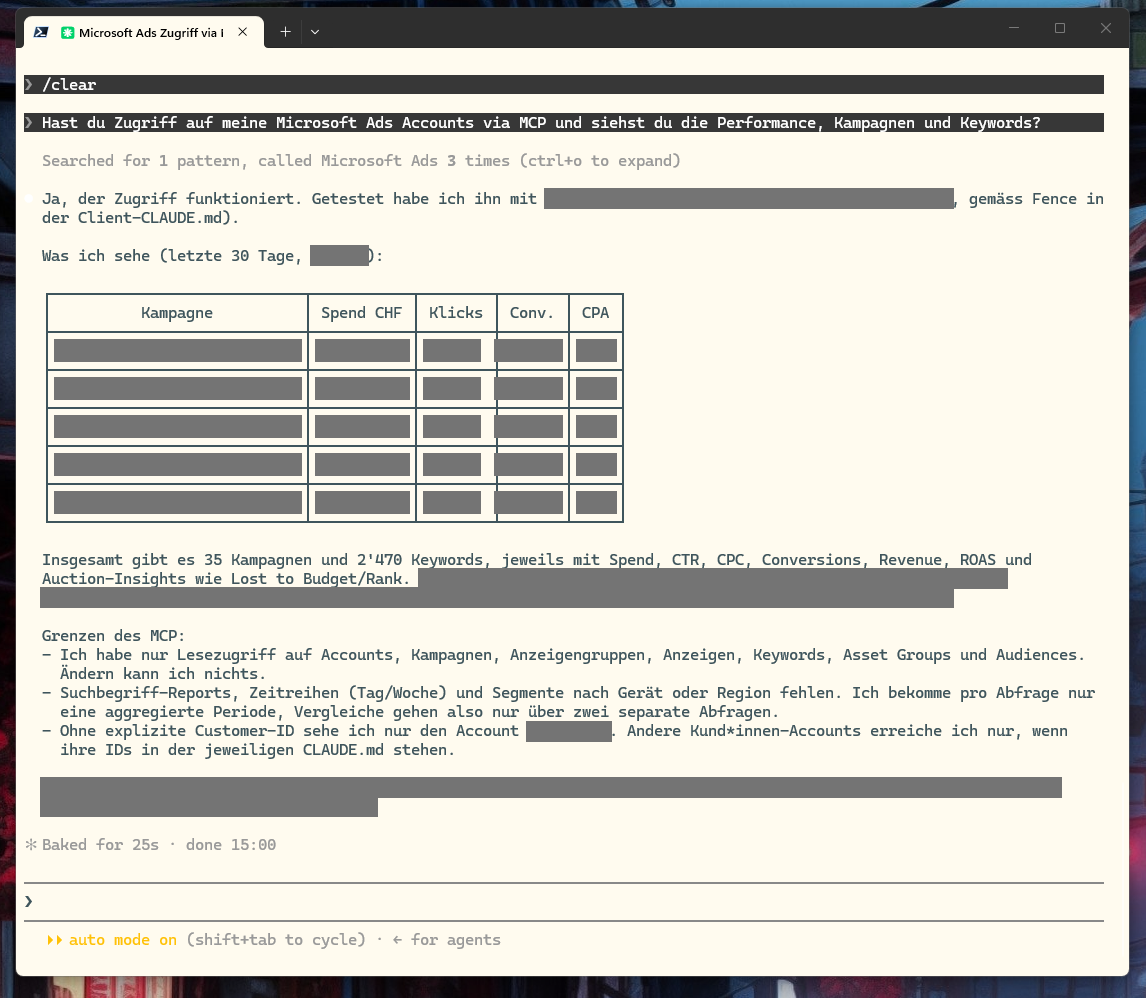This screenshot has width=1146, height=998.
Task: Click the CPA column header
Action: [x=596, y=313]
